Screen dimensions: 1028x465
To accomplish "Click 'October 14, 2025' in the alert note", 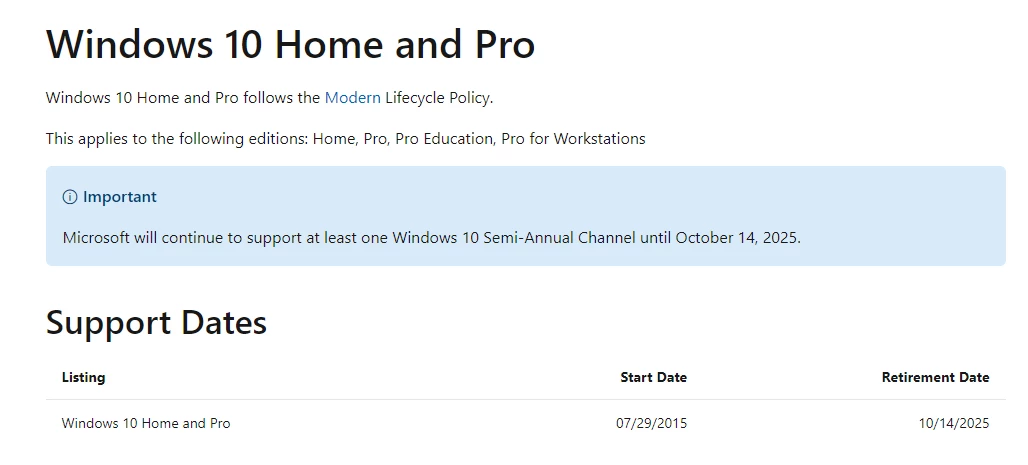I will pyautogui.click(x=737, y=238).
